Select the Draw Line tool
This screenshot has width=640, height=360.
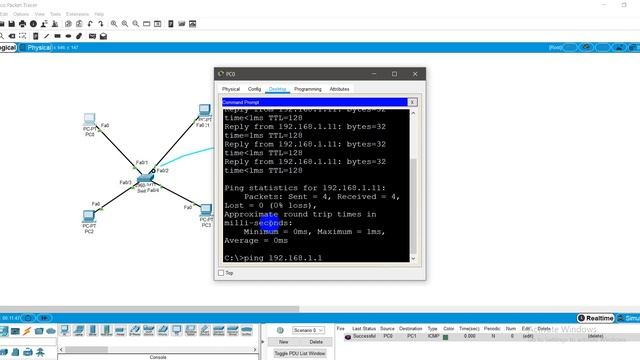[x=47, y=36]
